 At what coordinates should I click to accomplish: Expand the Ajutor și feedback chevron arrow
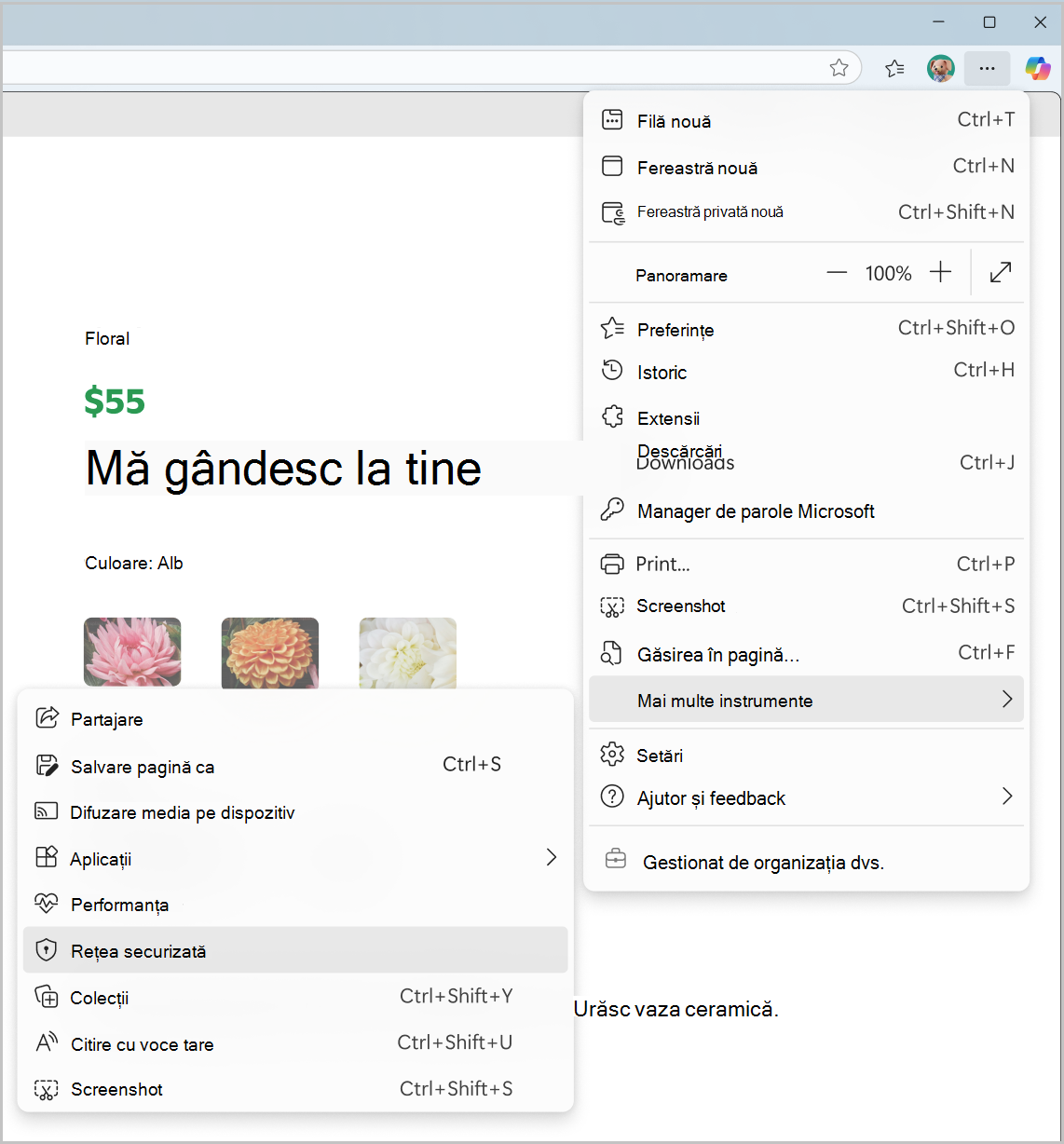click(x=1007, y=796)
